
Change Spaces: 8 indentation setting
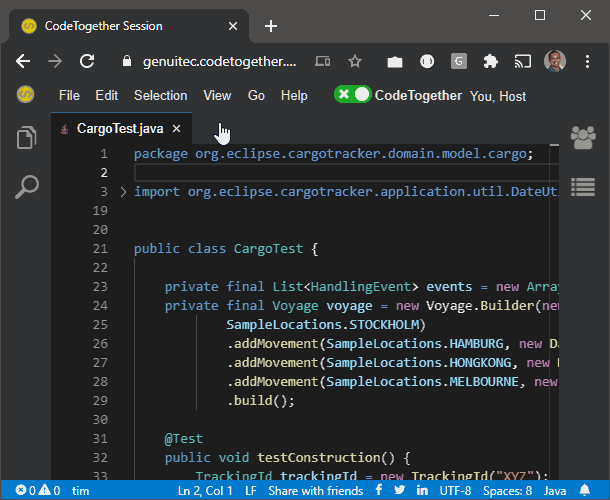[x=507, y=491]
